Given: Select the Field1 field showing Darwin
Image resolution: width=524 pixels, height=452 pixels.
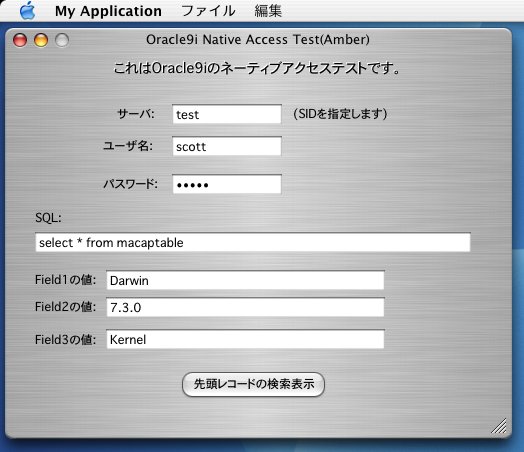Looking at the screenshot, I should tap(245, 280).
